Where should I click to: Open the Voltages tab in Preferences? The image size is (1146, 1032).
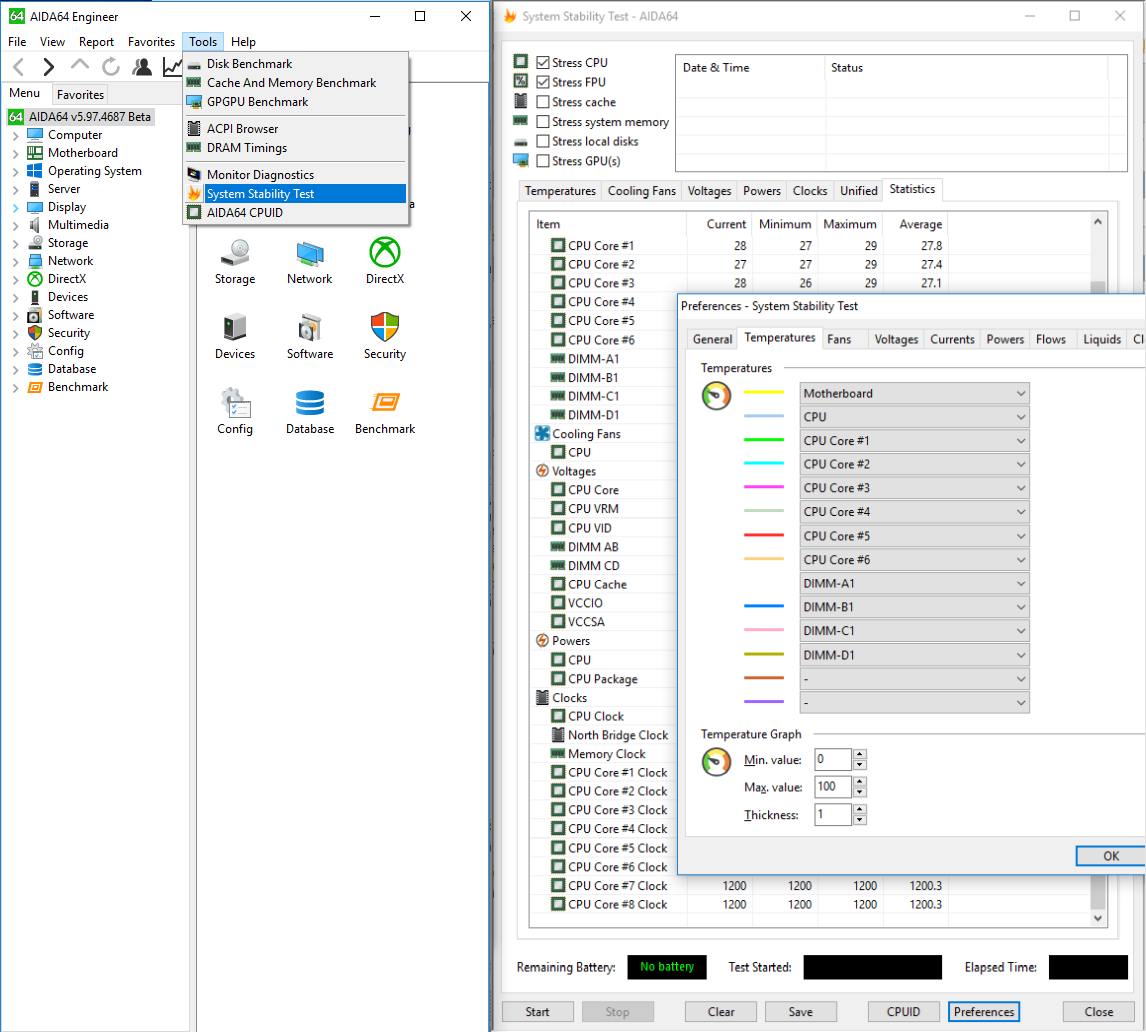[x=896, y=339]
